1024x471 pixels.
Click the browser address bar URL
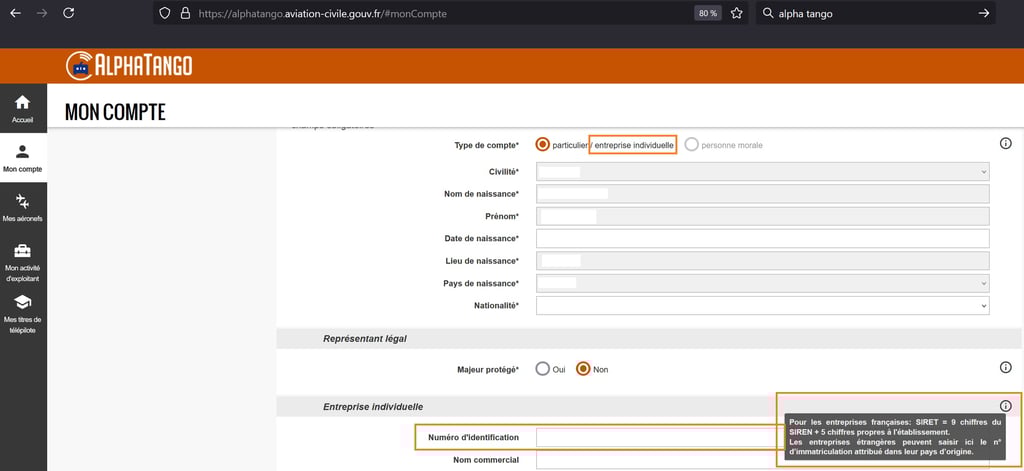[323, 13]
